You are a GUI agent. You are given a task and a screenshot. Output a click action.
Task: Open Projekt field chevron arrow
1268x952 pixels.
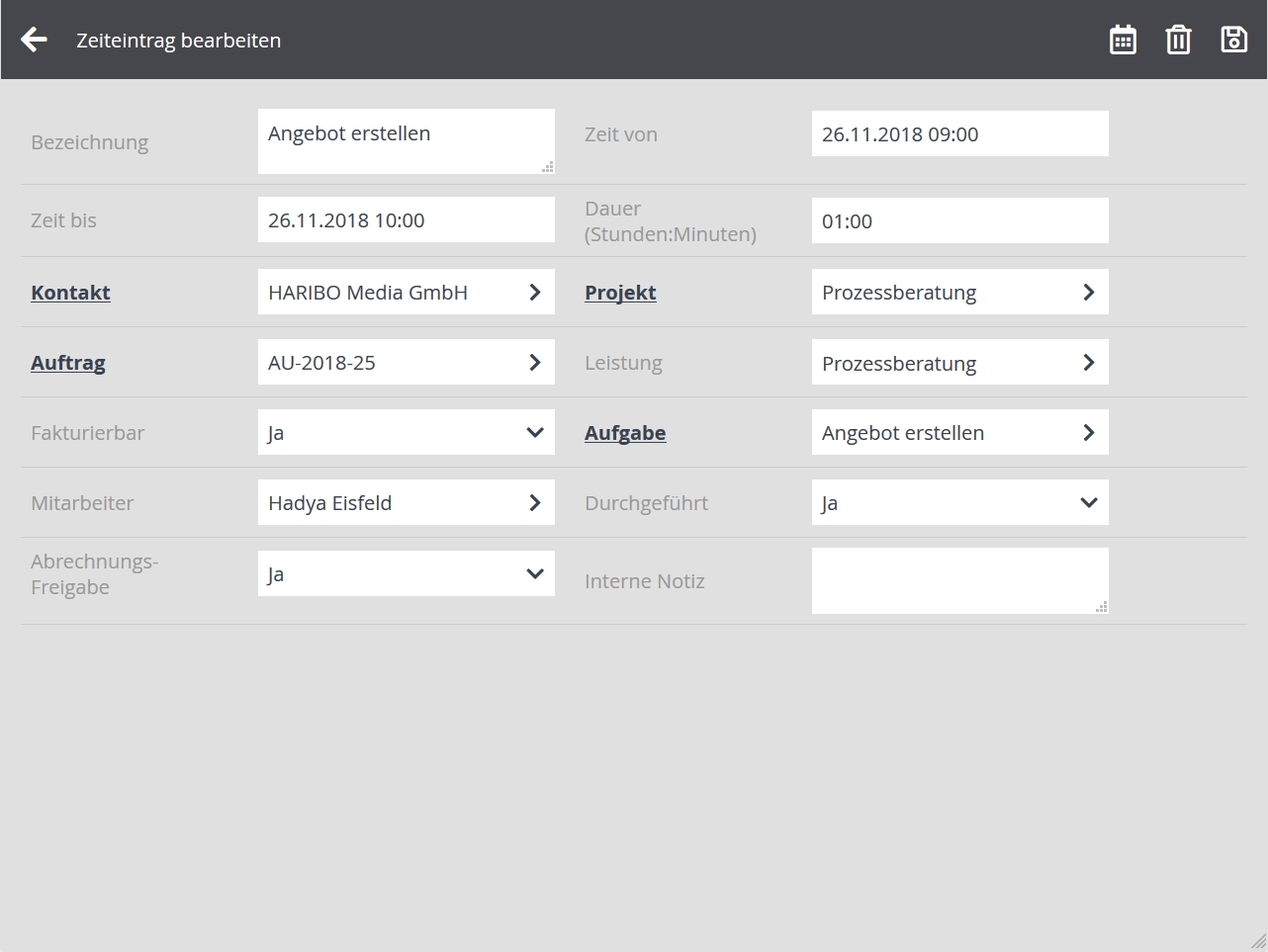coord(1088,292)
